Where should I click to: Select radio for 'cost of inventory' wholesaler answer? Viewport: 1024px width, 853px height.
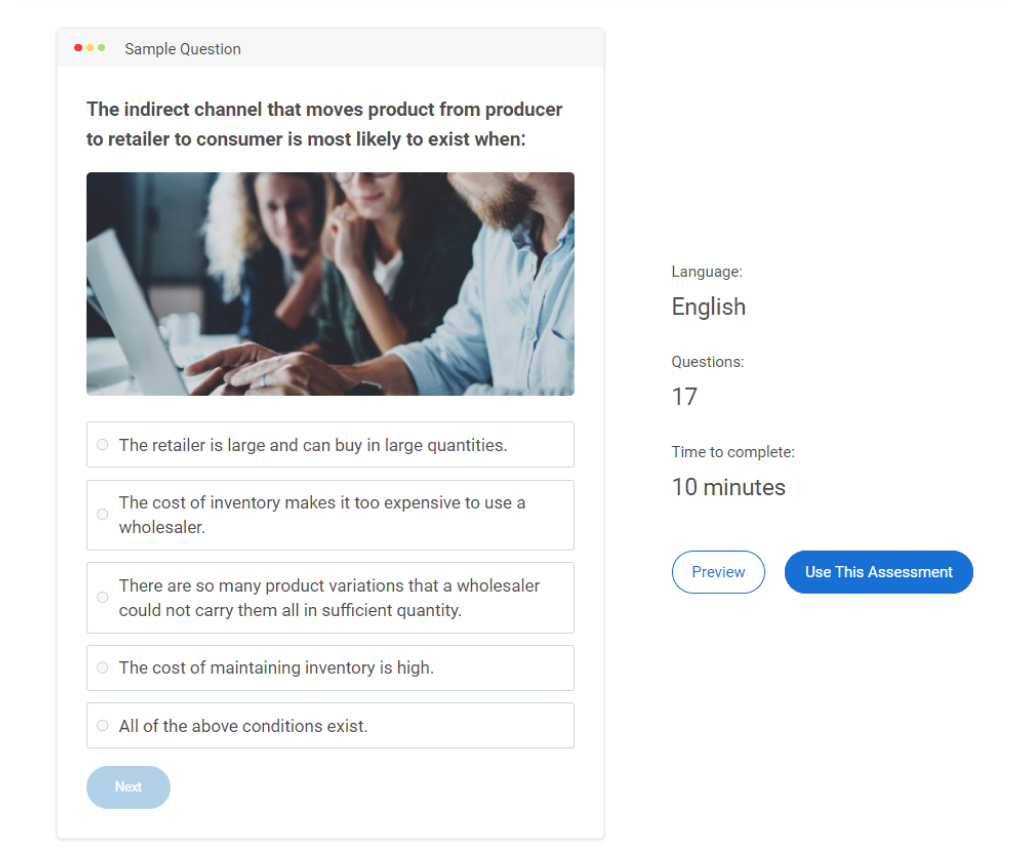(x=103, y=514)
